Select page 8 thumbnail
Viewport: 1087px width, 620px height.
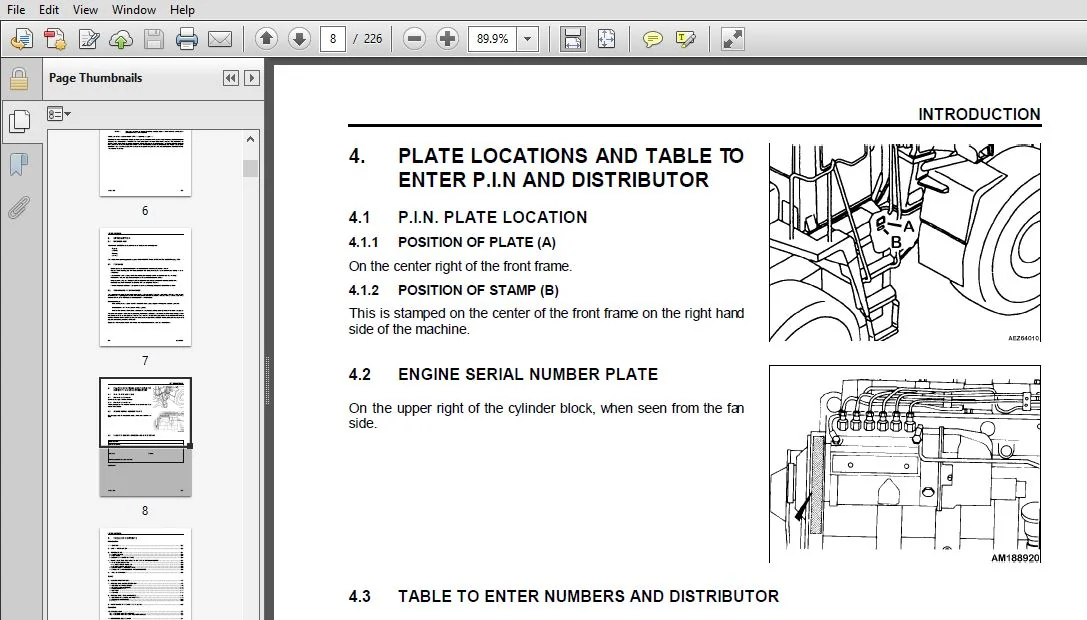(145, 437)
